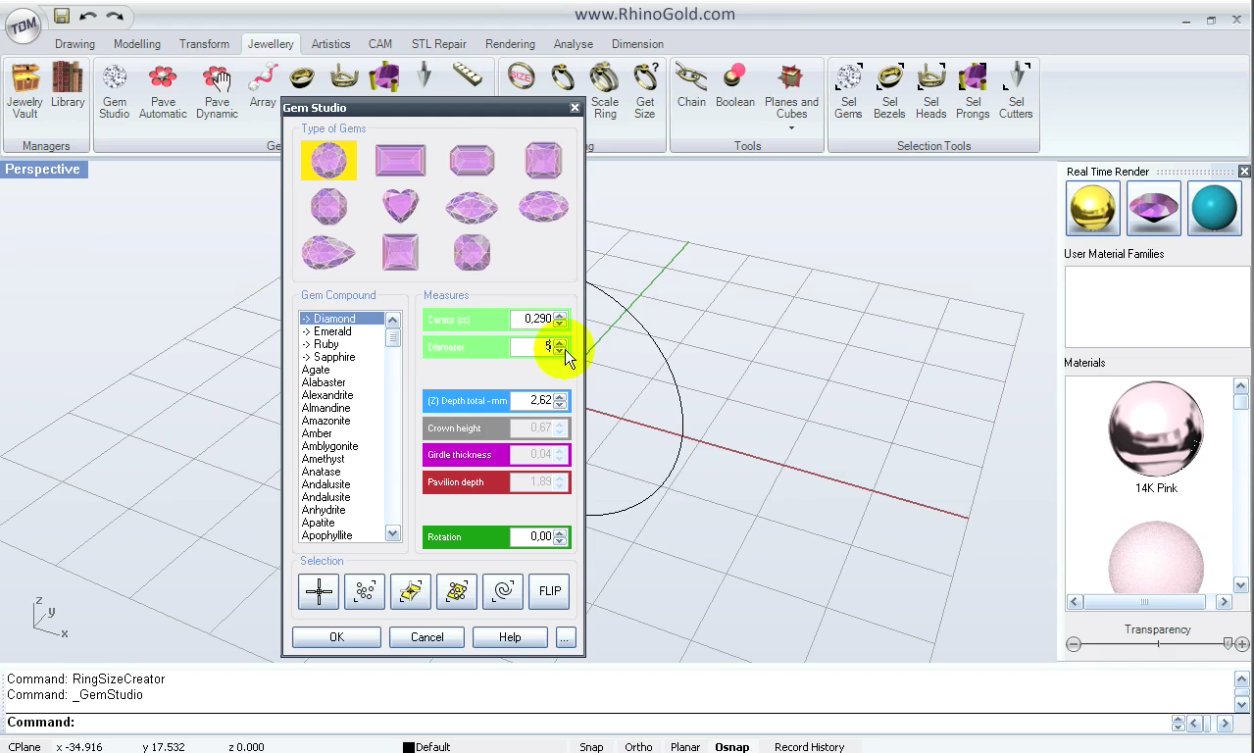
Task: Click the Save icon in title bar
Action: click(x=62, y=16)
